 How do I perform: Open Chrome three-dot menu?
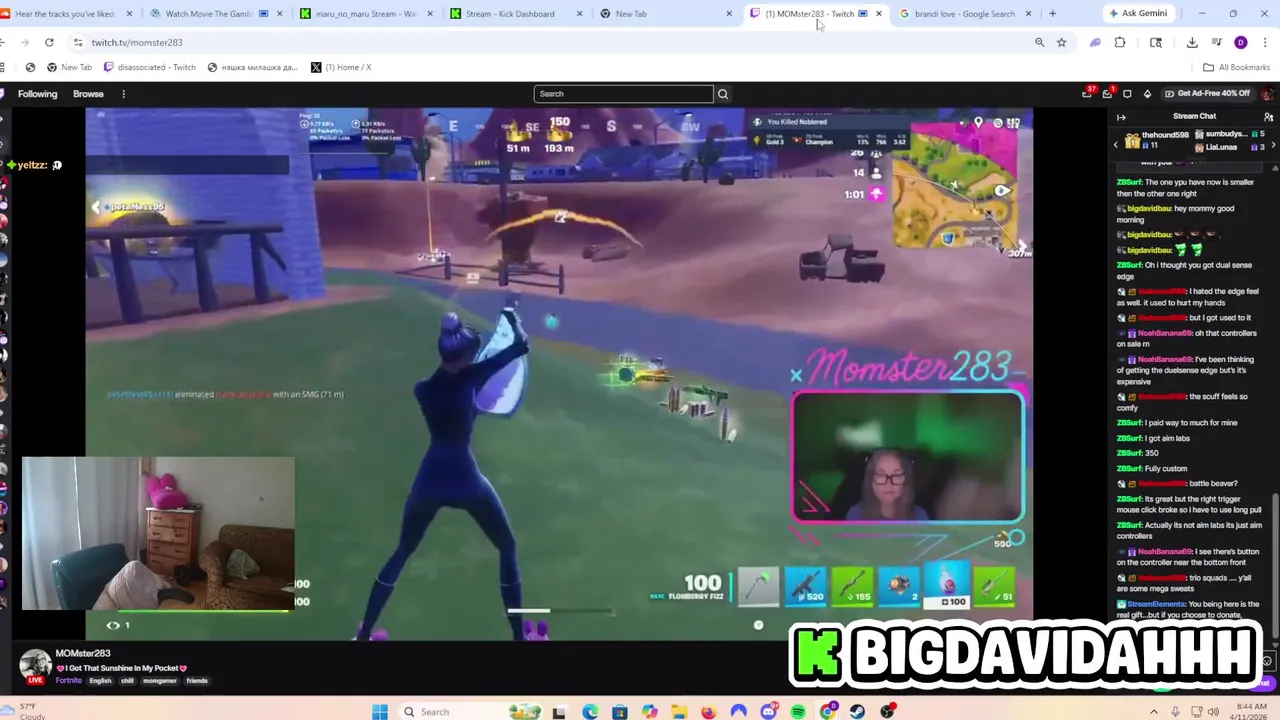[1265, 42]
